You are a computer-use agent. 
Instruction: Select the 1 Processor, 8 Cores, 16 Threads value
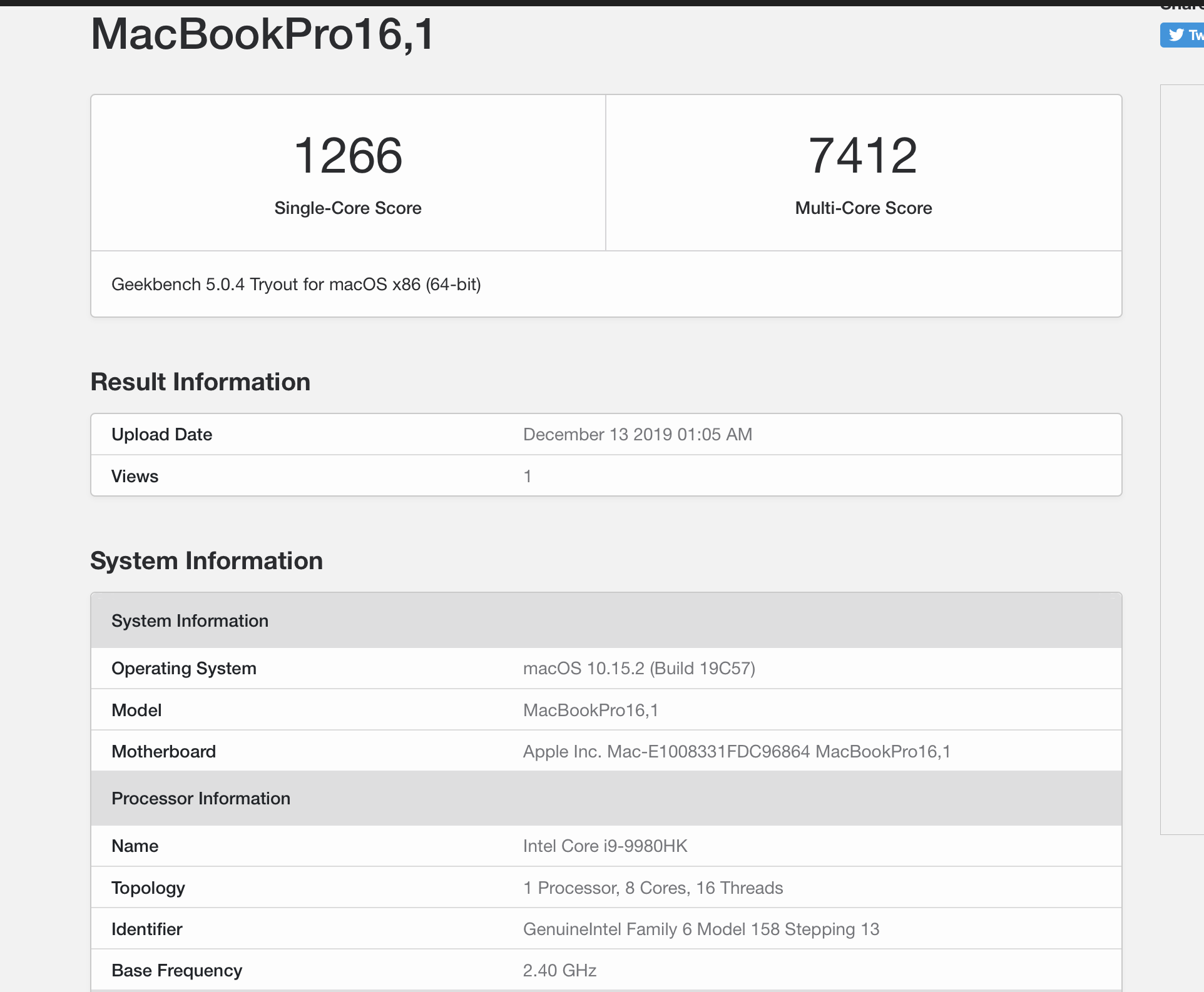(x=653, y=888)
